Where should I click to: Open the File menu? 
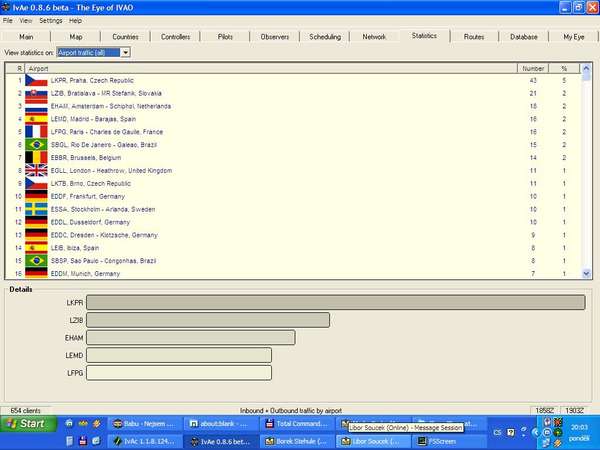(x=8, y=21)
